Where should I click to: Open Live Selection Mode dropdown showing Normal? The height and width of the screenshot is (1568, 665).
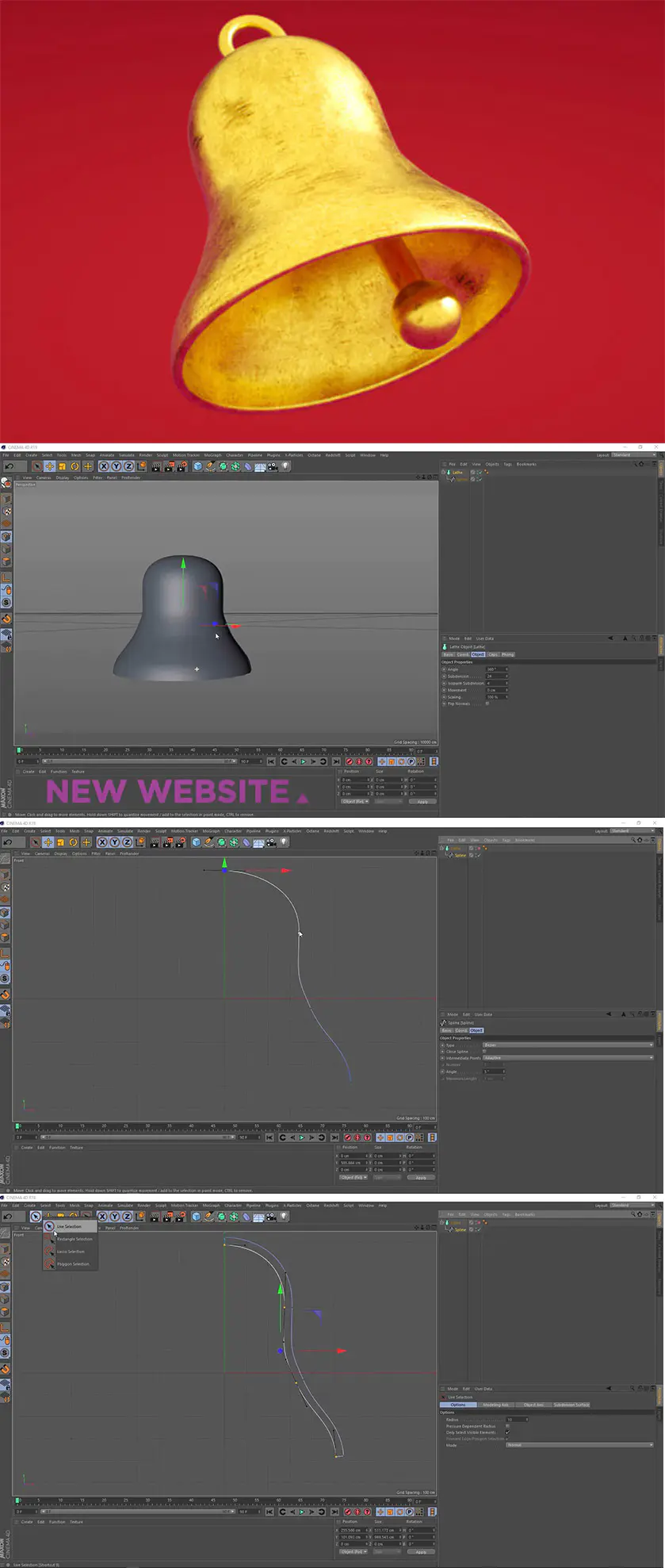tap(579, 1445)
